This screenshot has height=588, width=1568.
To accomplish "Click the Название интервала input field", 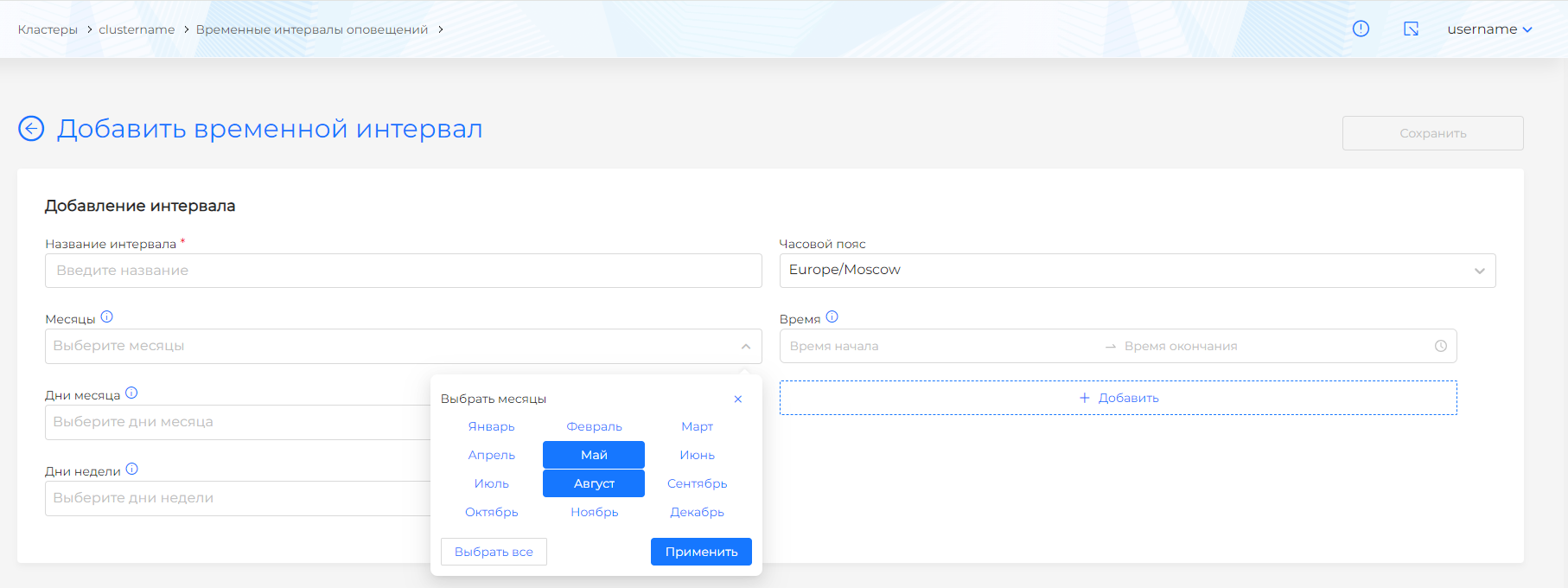I will 403,271.
